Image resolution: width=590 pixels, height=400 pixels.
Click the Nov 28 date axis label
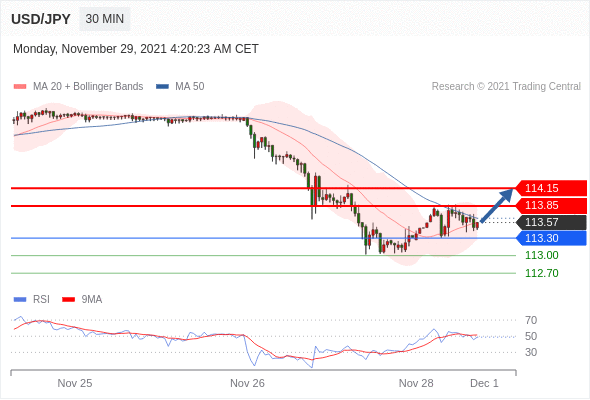coord(416,383)
